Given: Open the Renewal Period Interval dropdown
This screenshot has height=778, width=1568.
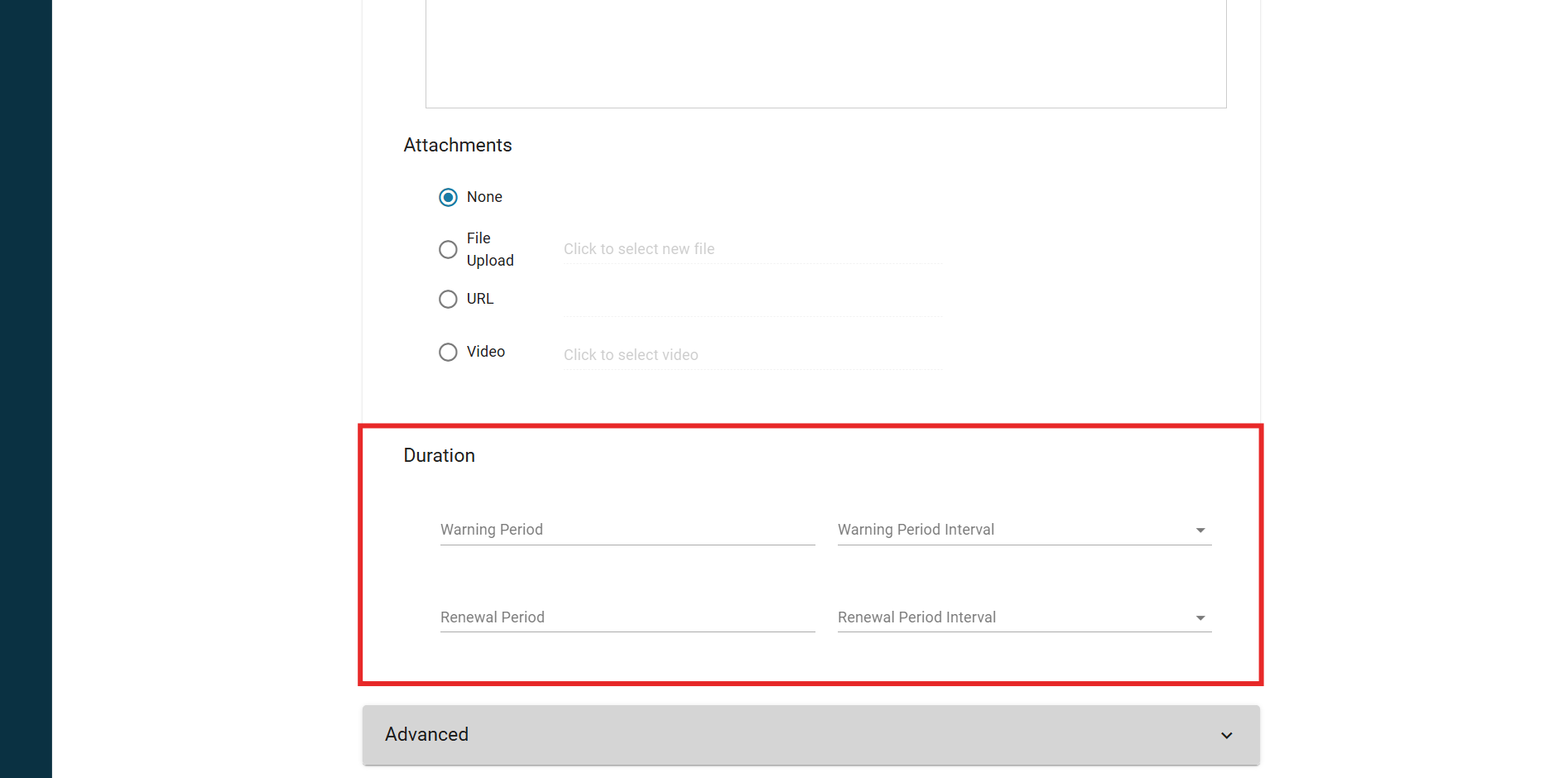Looking at the screenshot, I should coord(1014,617).
